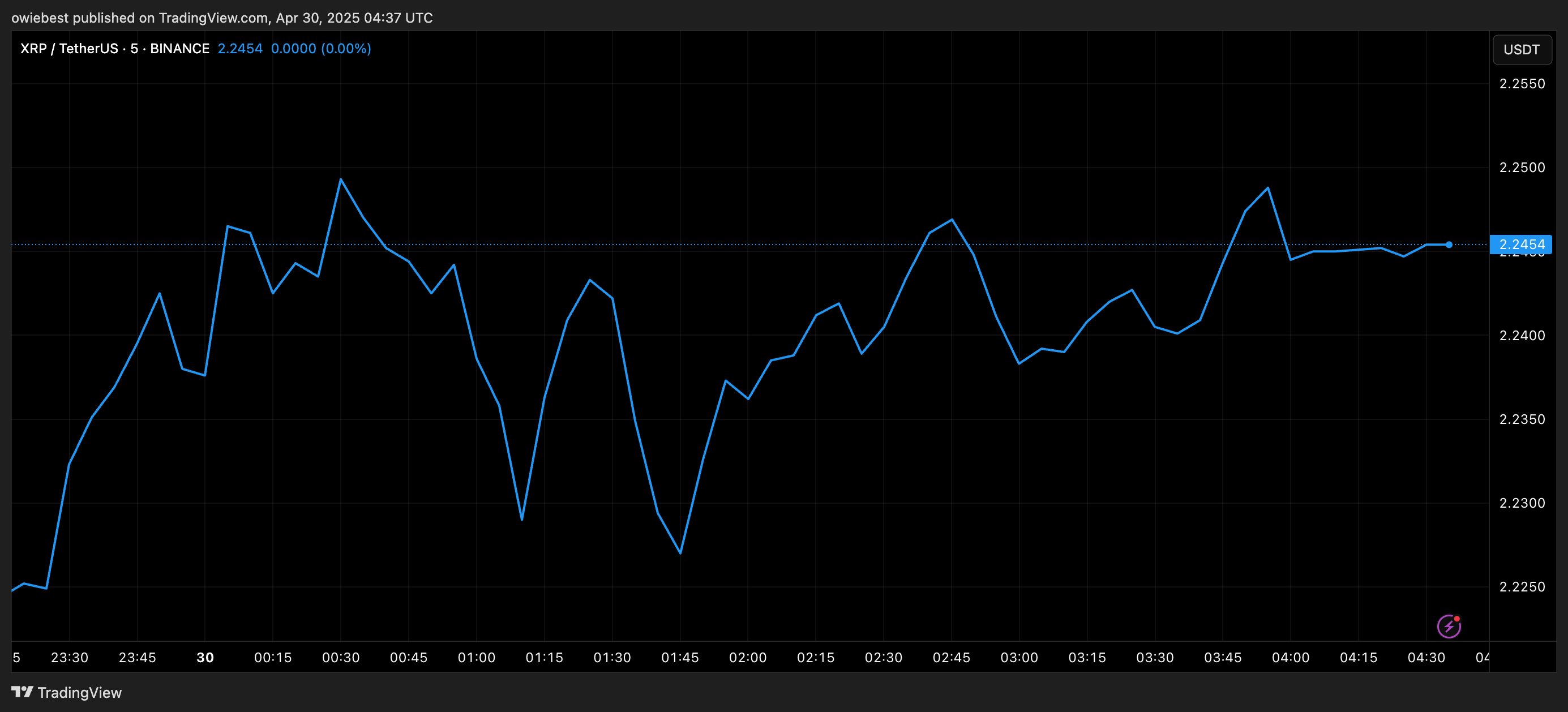Image resolution: width=1568 pixels, height=712 pixels.
Task: Select the bold 30 date marker on time axis
Action: click(205, 657)
